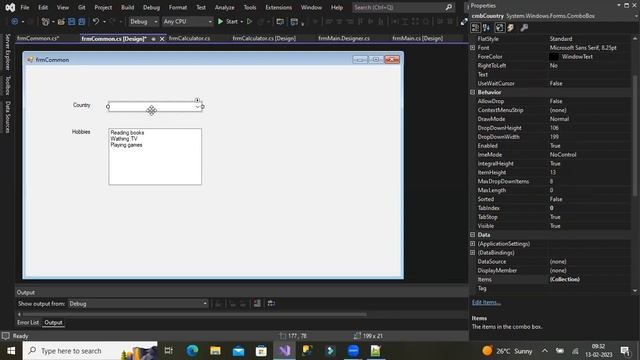Click the Items (Collection) value
Screen dimensions: 640x360
[564, 280]
